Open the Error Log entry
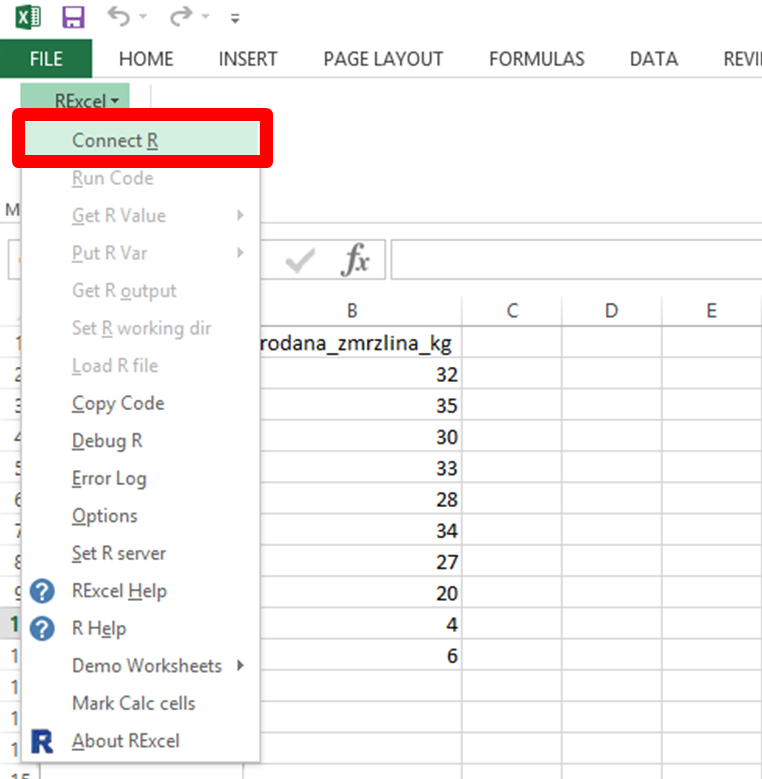762x779 pixels. pyautogui.click(x=141, y=478)
